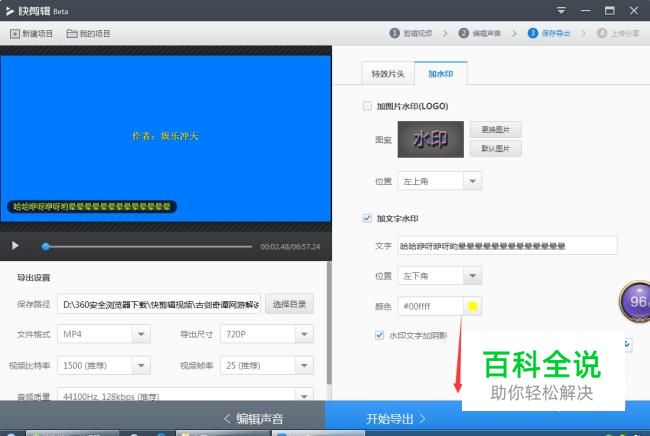
Task: Select step 3 保存导出
Action: pyautogui.click(x=549, y=33)
